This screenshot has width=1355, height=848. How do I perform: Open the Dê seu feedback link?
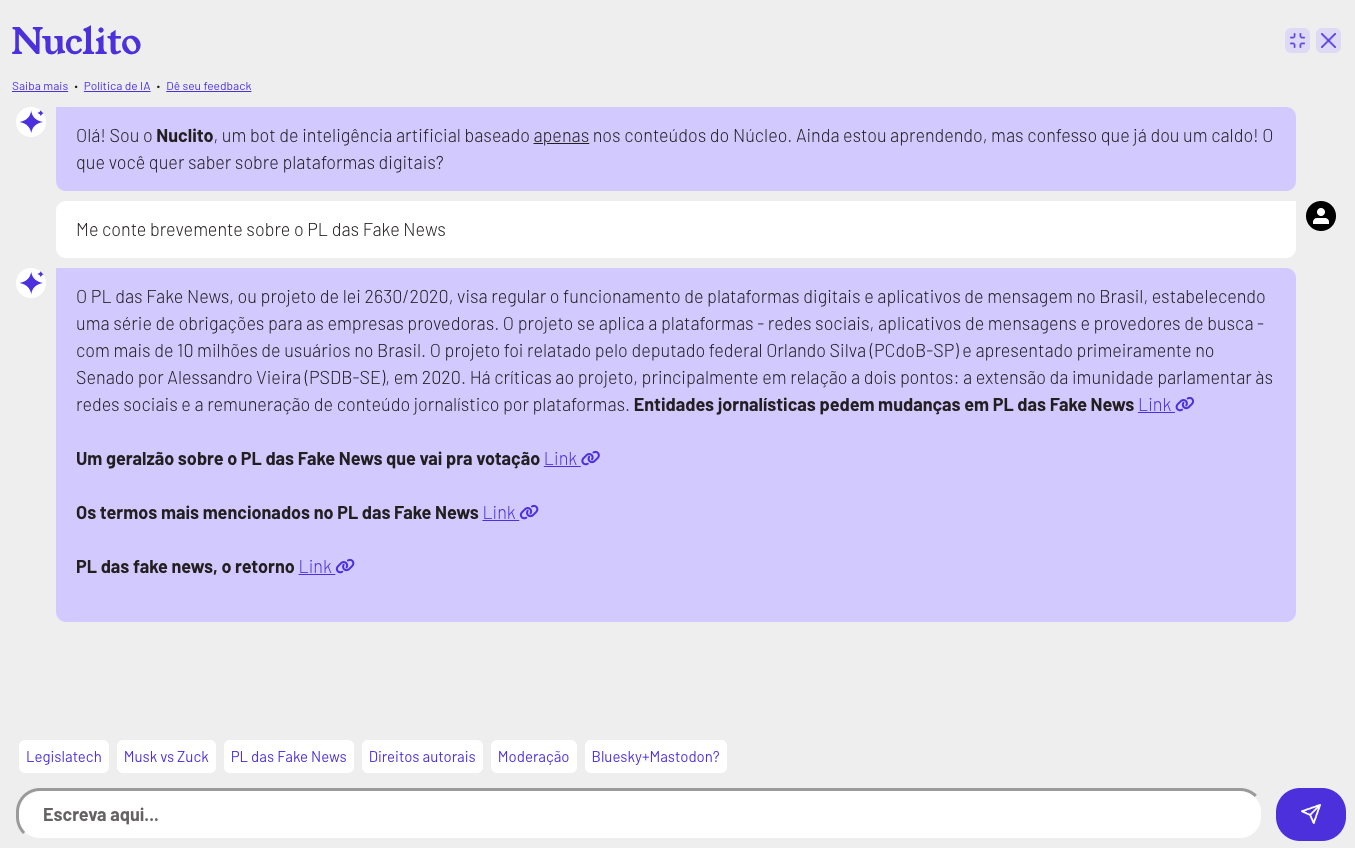tap(209, 86)
